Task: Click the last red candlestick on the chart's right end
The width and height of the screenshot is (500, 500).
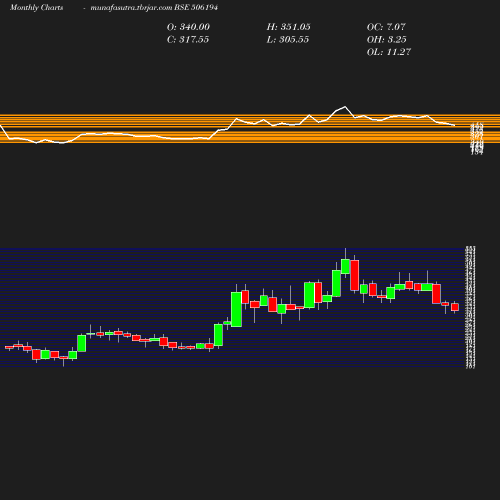Action: tap(455, 307)
